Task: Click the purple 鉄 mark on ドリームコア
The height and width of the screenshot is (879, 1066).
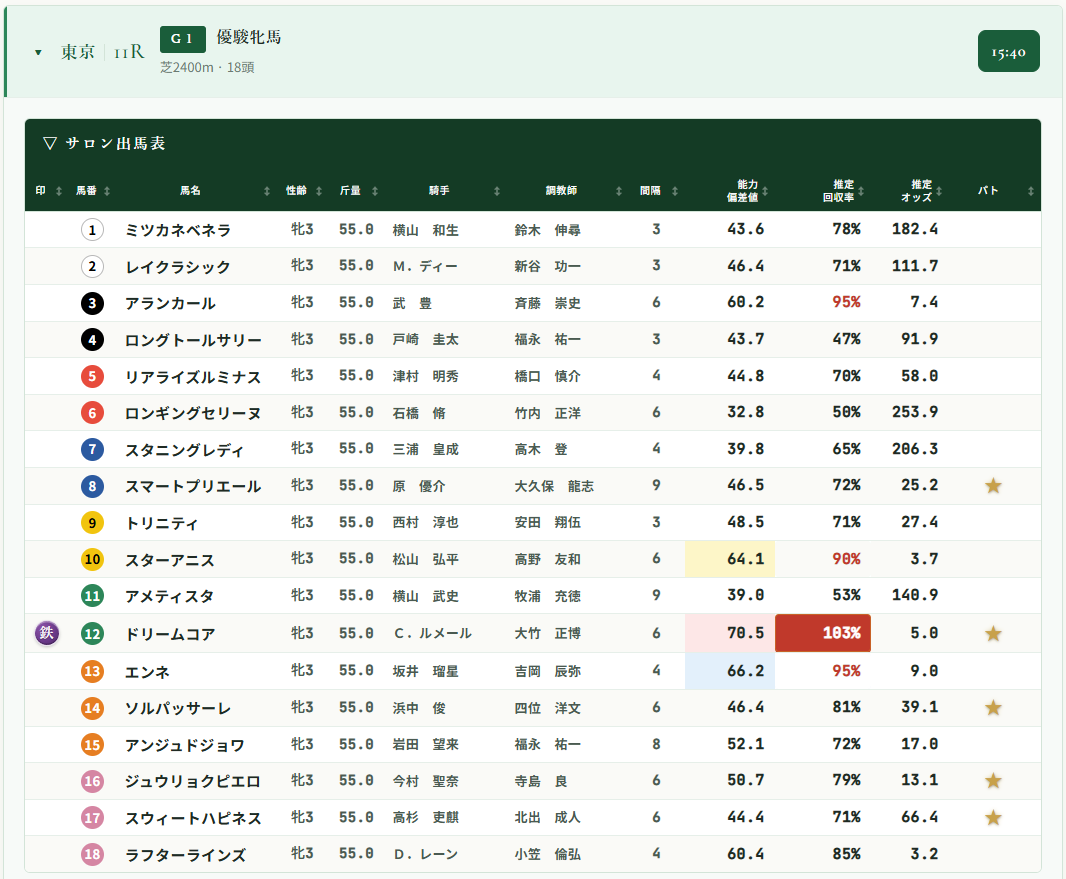Action: click(47, 633)
